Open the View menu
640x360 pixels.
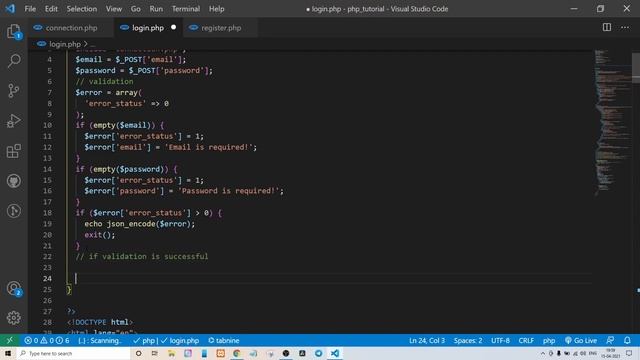point(114,9)
